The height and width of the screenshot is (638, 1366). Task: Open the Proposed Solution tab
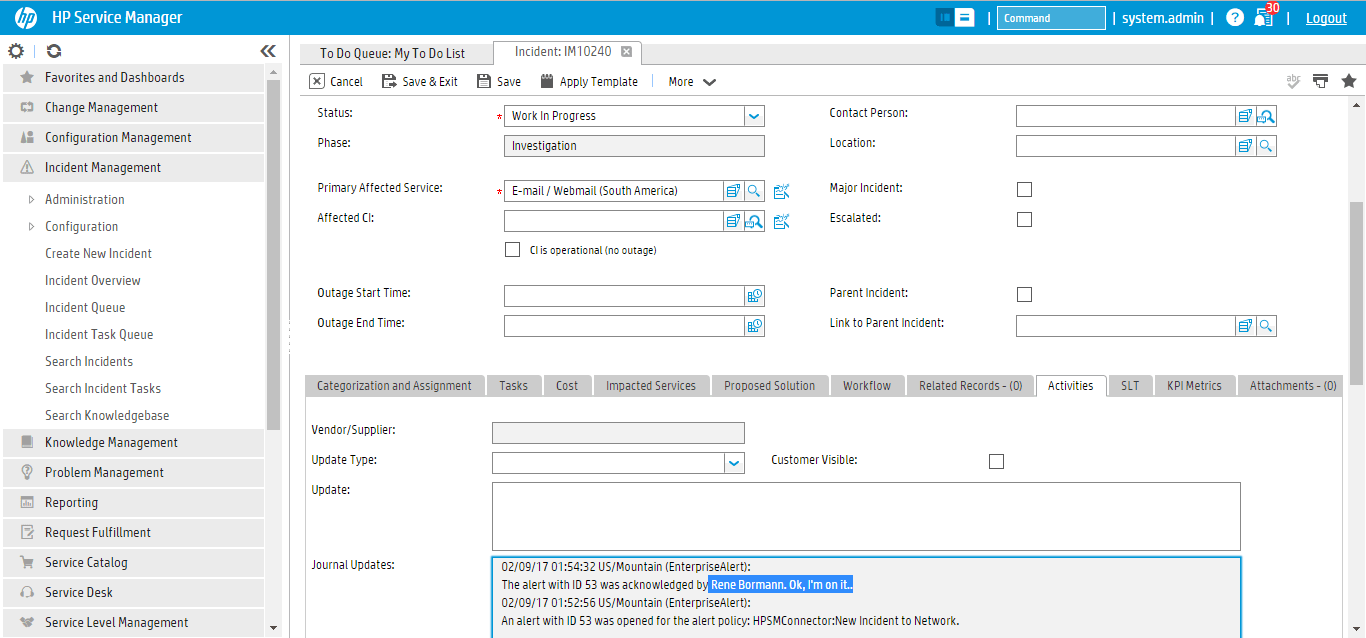770,386
